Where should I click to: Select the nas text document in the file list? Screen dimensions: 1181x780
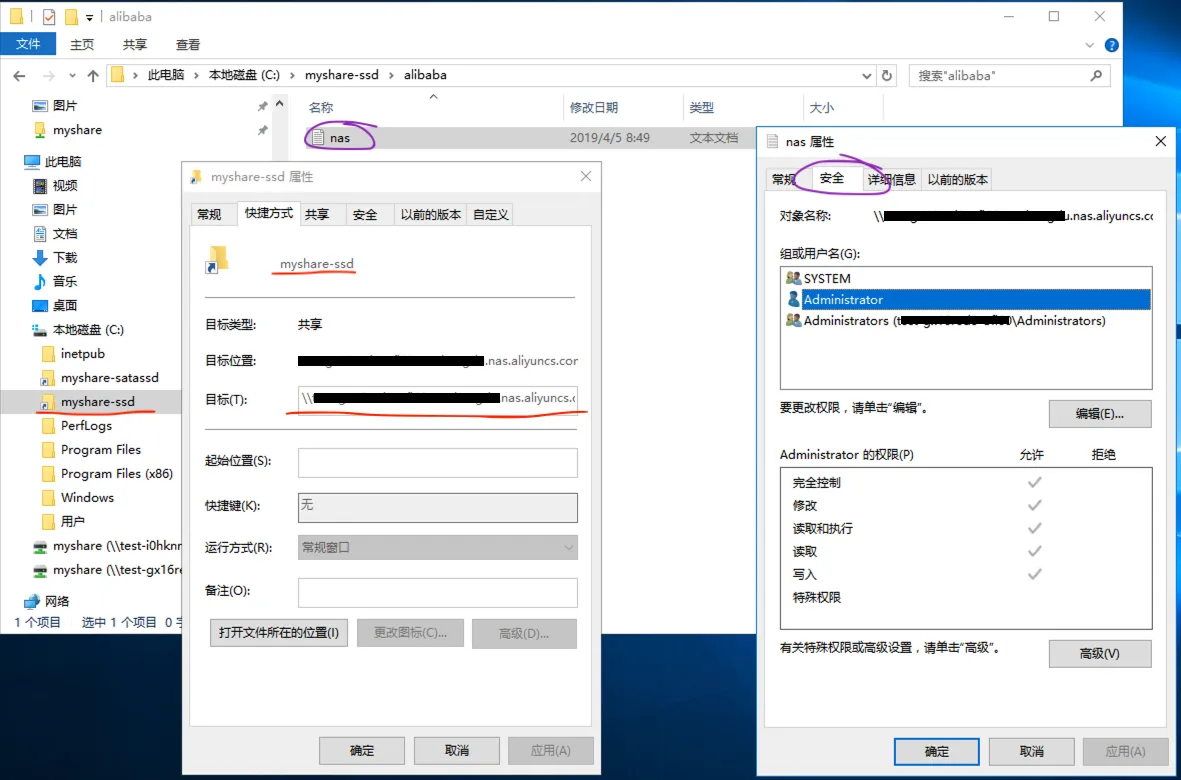click(x=340, y=137)
